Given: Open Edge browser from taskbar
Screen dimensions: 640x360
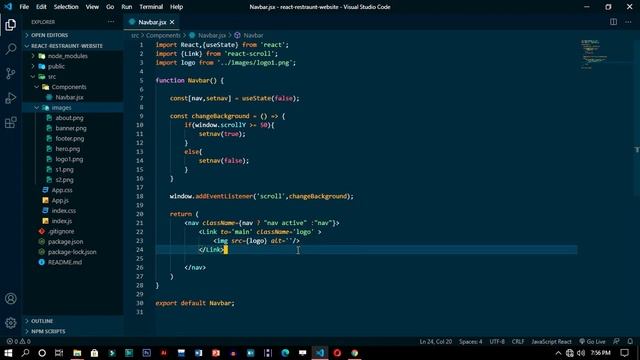Looking at the screenshot, I should (x=285, y=353).
